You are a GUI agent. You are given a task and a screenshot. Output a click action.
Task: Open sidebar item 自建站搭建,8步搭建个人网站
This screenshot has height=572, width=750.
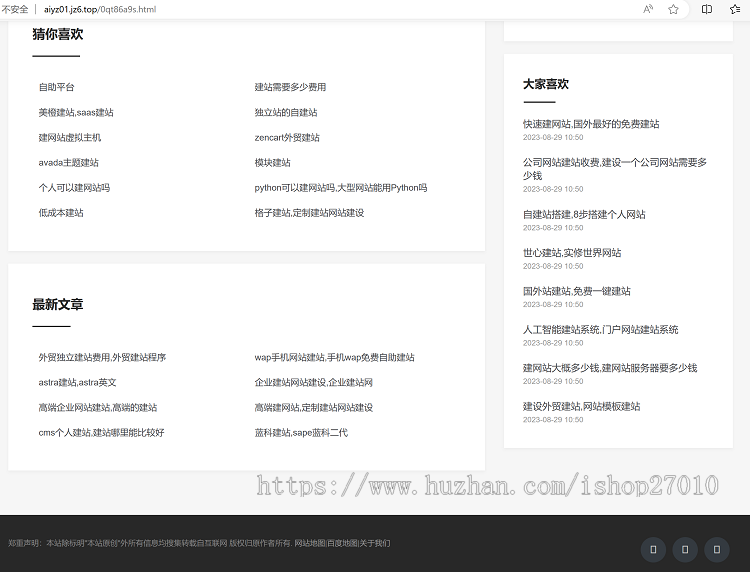pyautogui.click(x=584, y=214)
